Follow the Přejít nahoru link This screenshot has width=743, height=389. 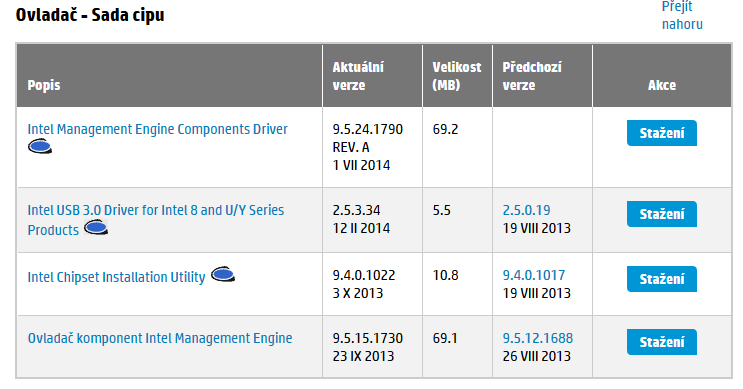[x=682, y=15]
